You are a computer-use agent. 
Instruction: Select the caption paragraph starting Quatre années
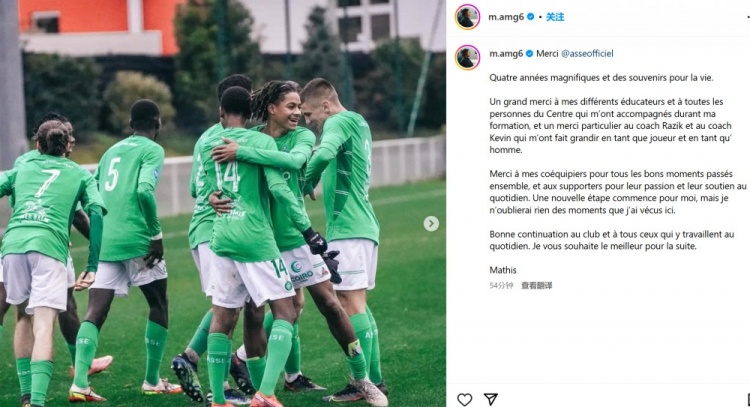(x=601, y=77)
